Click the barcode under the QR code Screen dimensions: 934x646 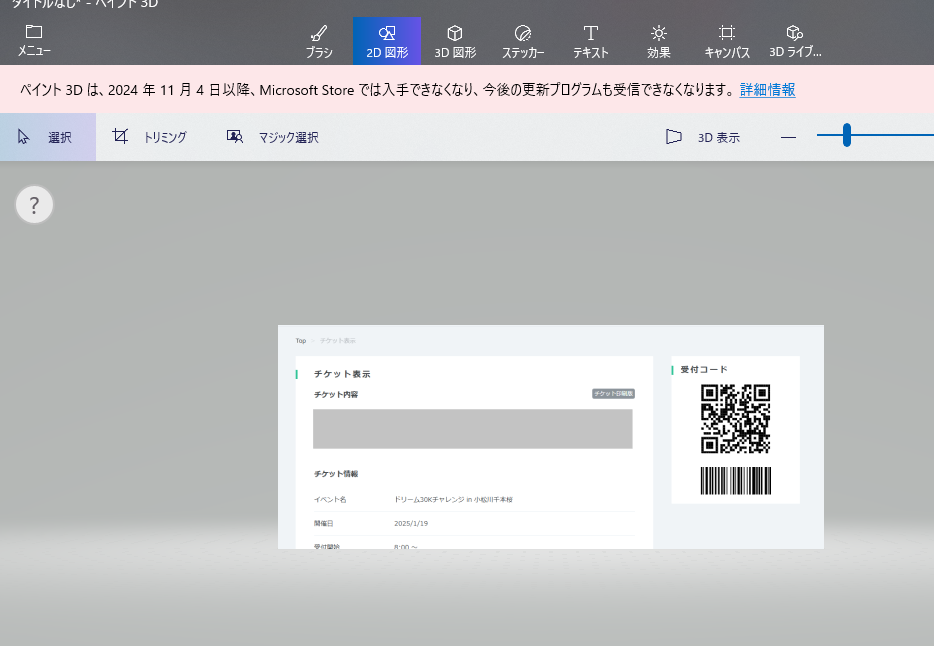(735, 480)
